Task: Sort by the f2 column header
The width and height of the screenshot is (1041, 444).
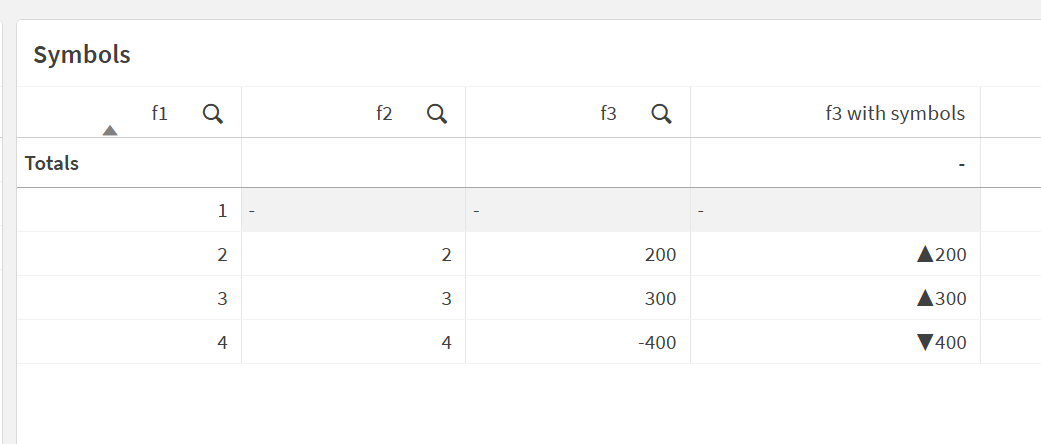Action: point(384,114)
